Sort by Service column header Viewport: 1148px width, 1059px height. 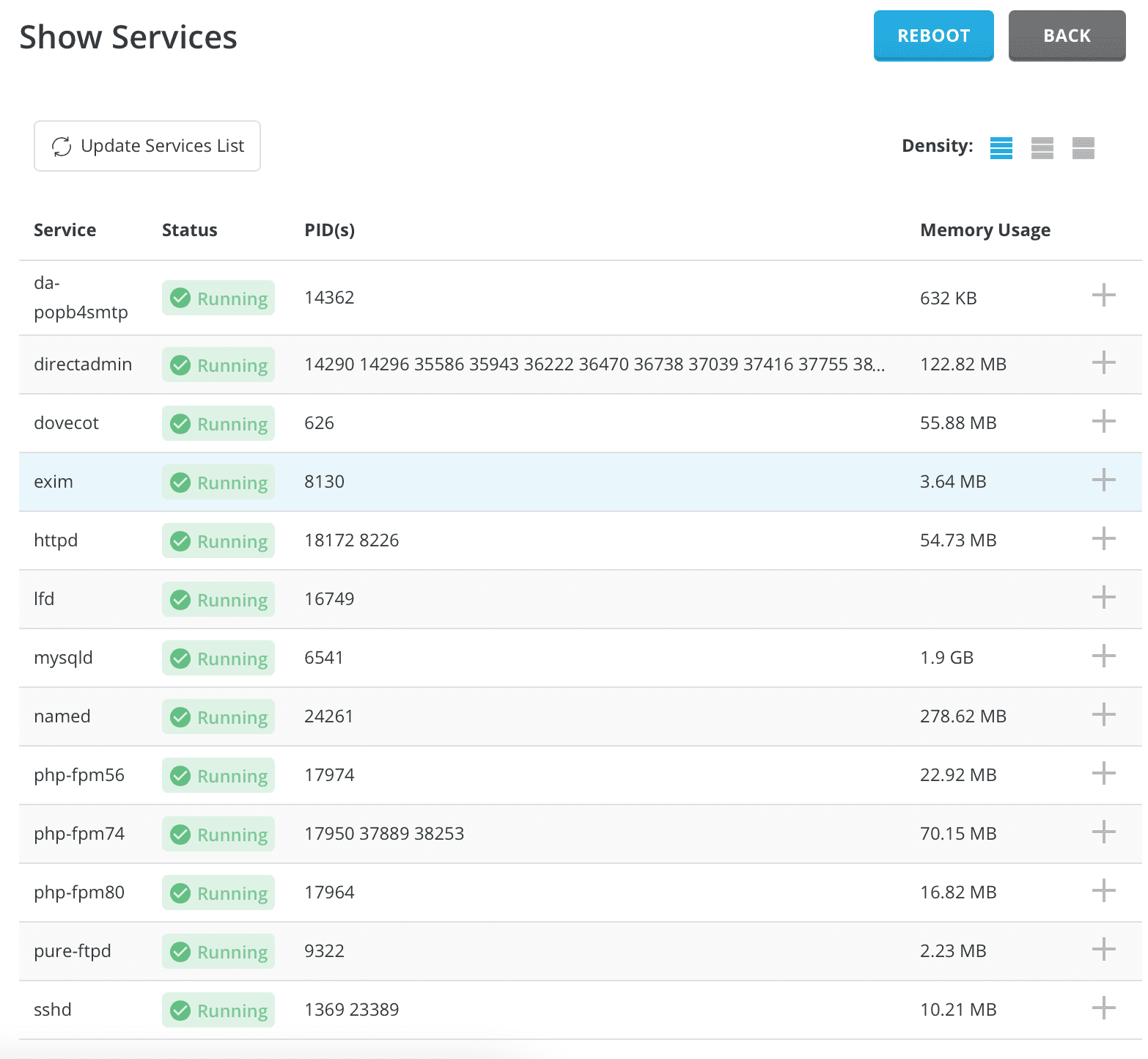[65, 230]
